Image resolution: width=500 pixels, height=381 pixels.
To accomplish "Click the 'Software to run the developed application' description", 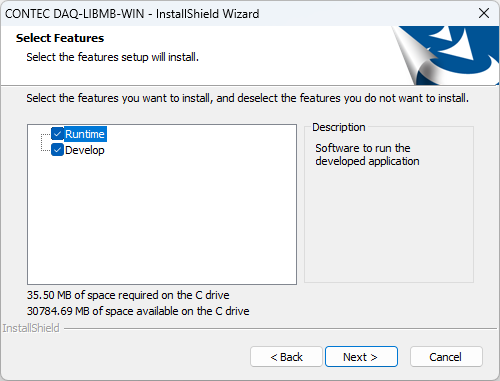I will [367, 154].
